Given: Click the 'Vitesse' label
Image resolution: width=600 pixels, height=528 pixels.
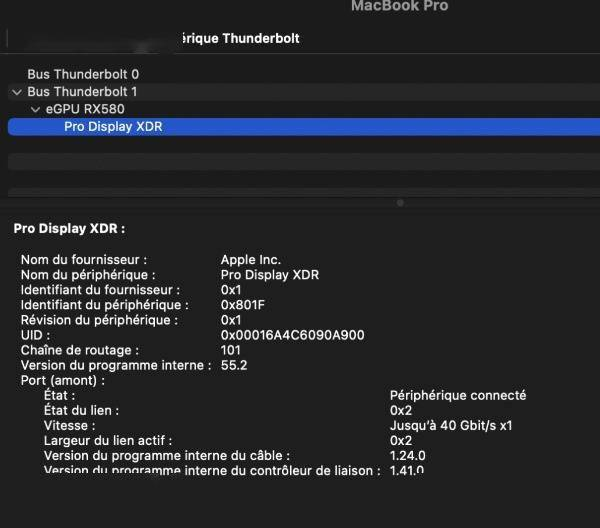Looking at the screenshot, I should tap(69, 426).
